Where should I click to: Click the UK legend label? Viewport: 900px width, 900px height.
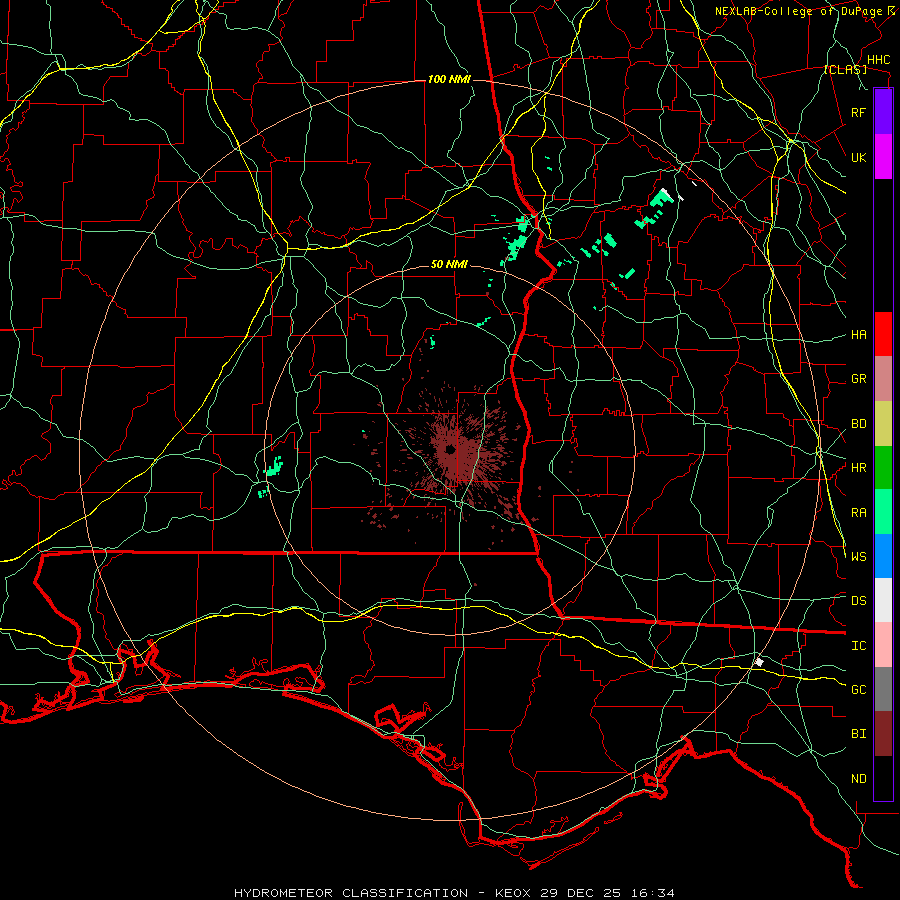click(858, 157)
